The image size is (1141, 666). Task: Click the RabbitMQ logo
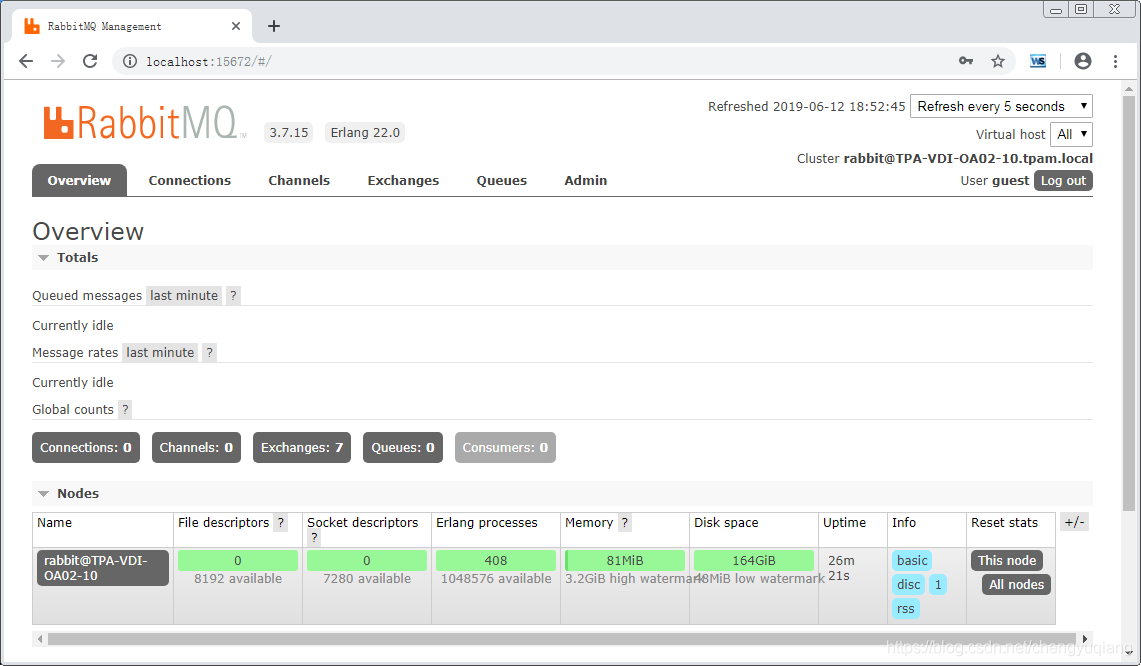tap(144, 122)
